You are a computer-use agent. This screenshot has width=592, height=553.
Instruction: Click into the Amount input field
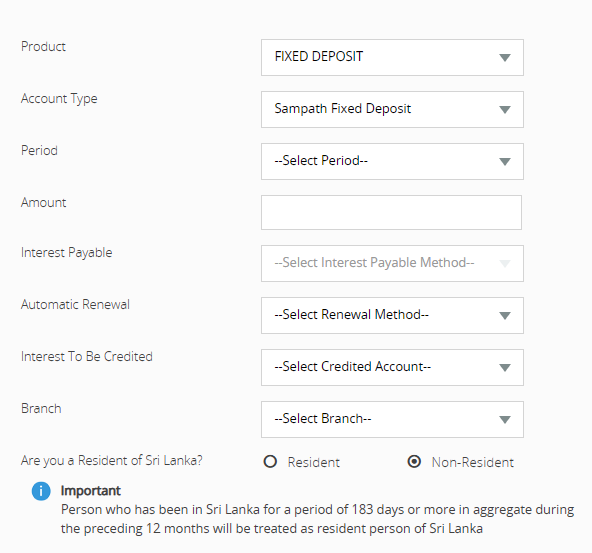(x=392, y=213)
